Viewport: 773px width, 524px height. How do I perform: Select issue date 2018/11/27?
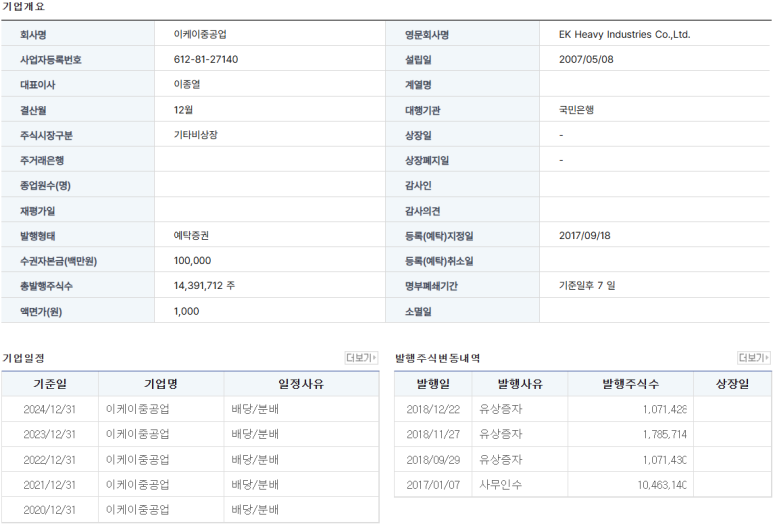pos(433,434)
